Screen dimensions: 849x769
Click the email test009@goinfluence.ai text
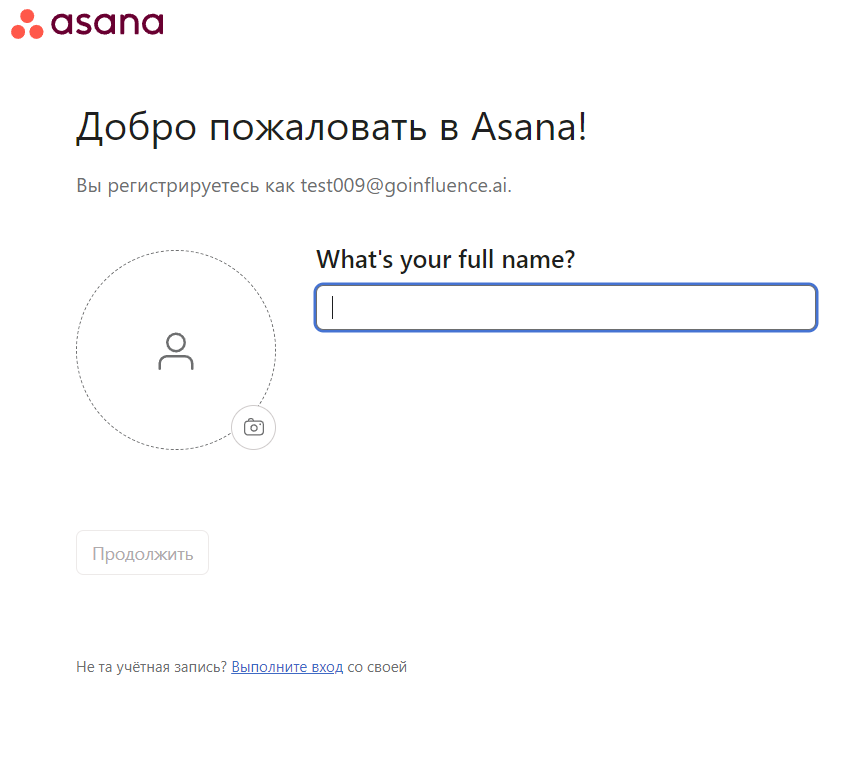[406, 186]
